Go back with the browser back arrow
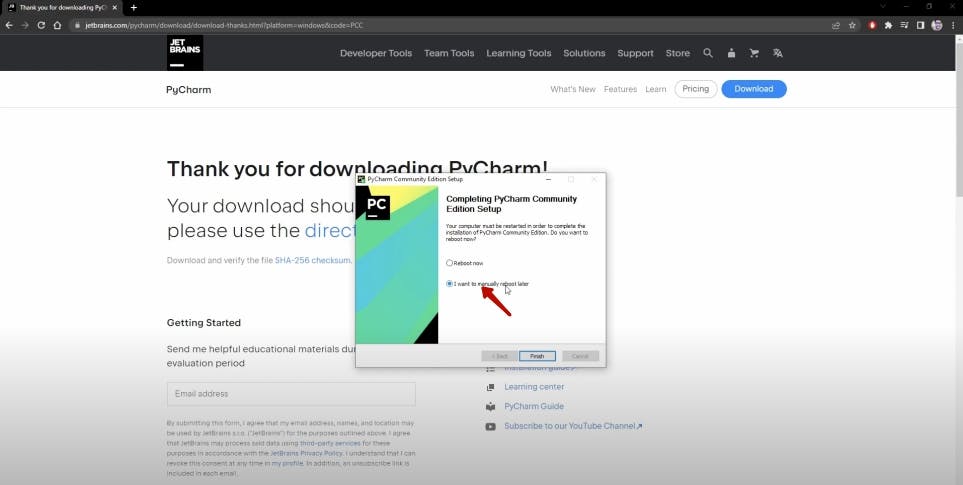 [9, 25]
